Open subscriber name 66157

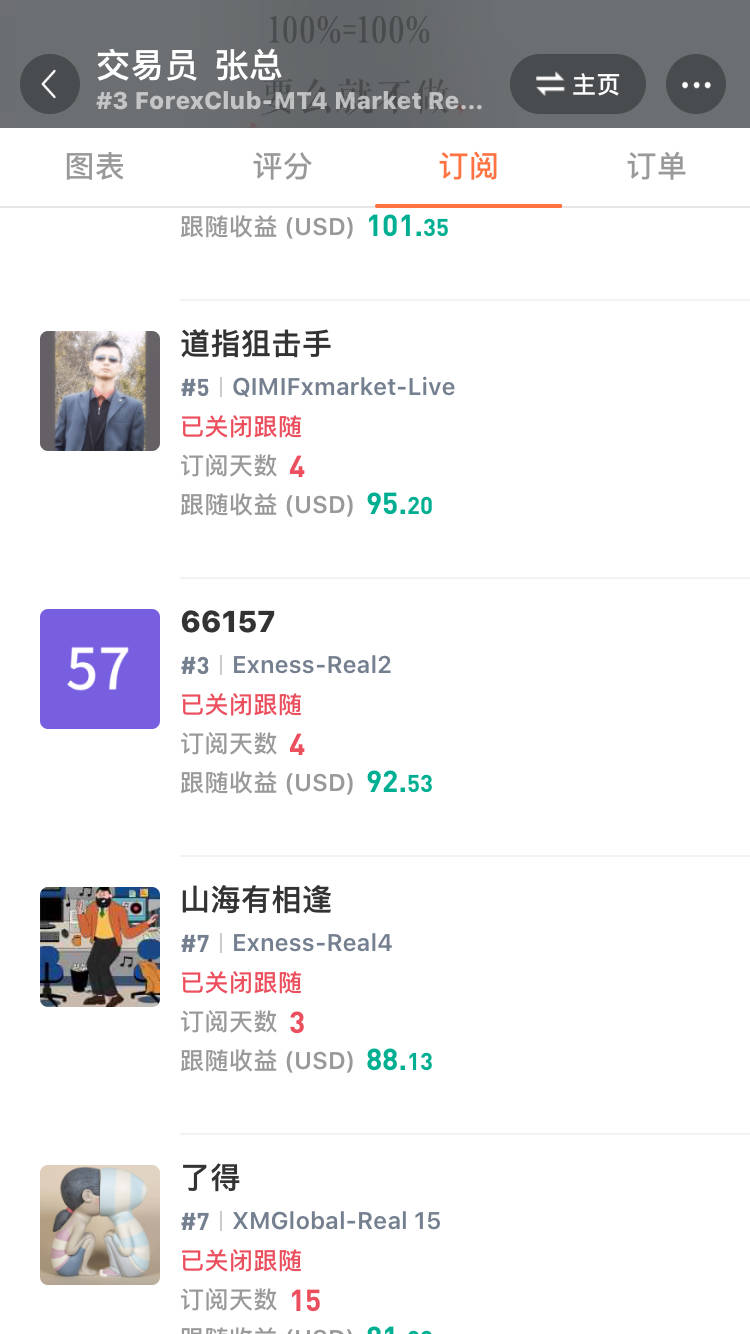tap(228, 622)
